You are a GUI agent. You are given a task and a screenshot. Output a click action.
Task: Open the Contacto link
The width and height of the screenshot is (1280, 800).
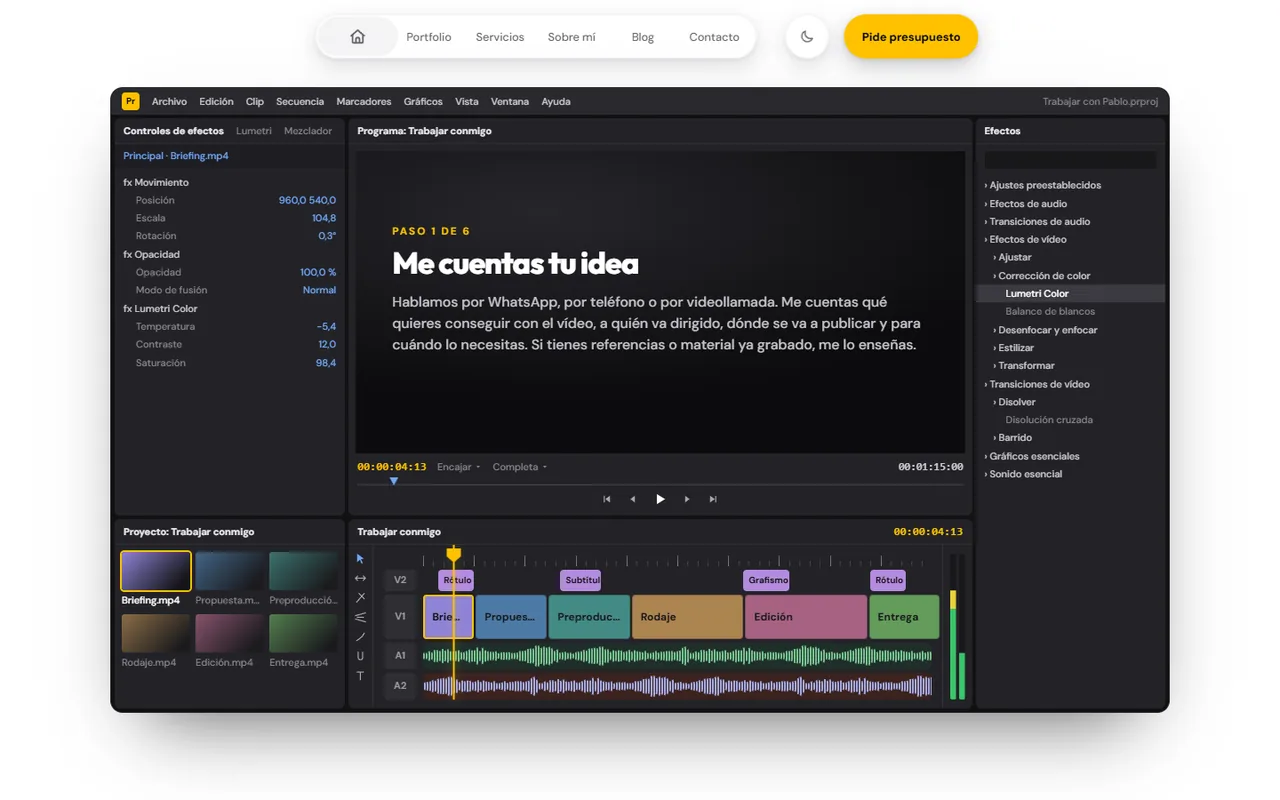click(x=714, y=37)
